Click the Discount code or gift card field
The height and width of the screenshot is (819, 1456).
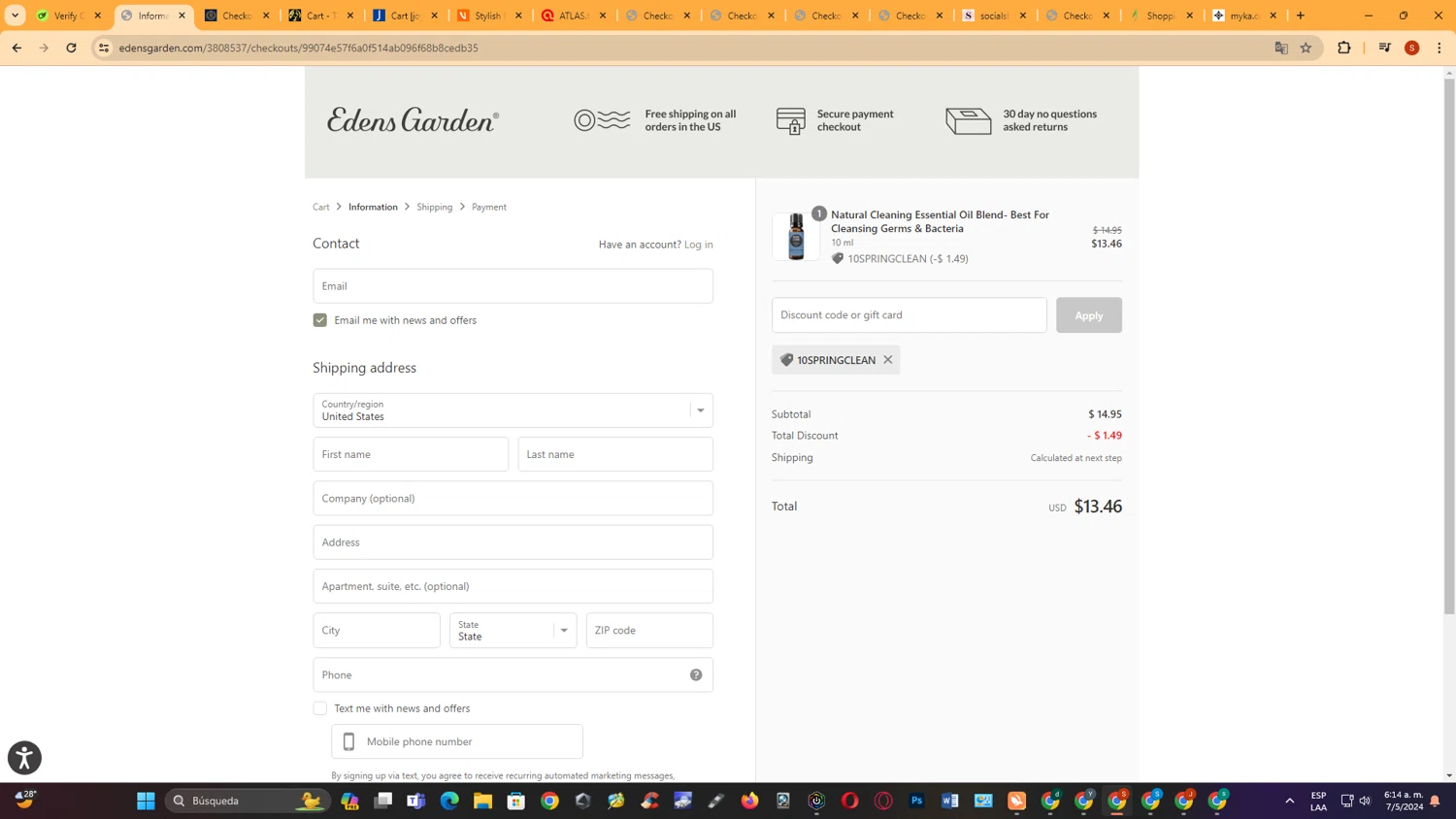pos(910,315)
